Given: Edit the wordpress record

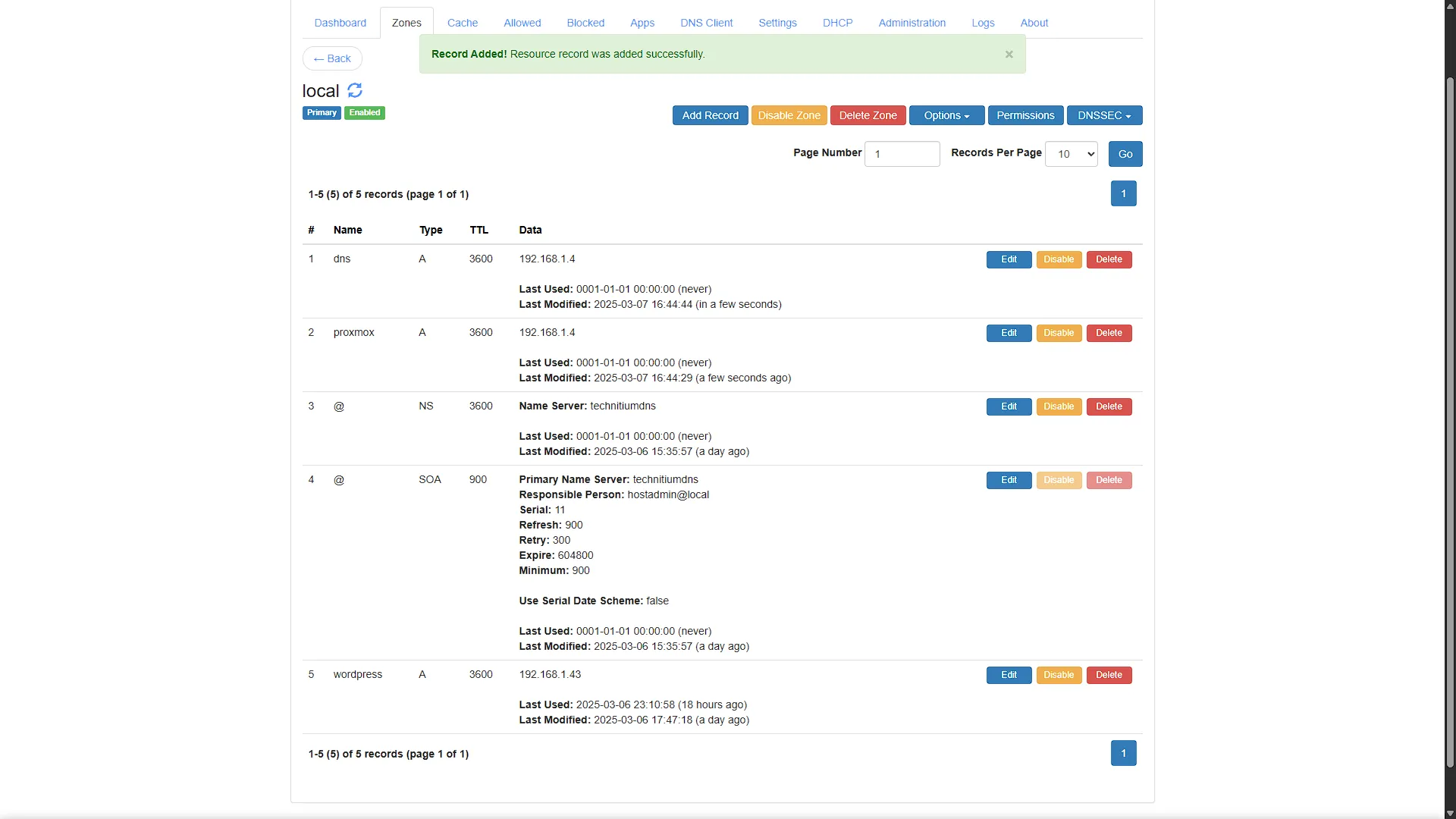Looking at the screenshot, I should click(x=1009, y=675).
